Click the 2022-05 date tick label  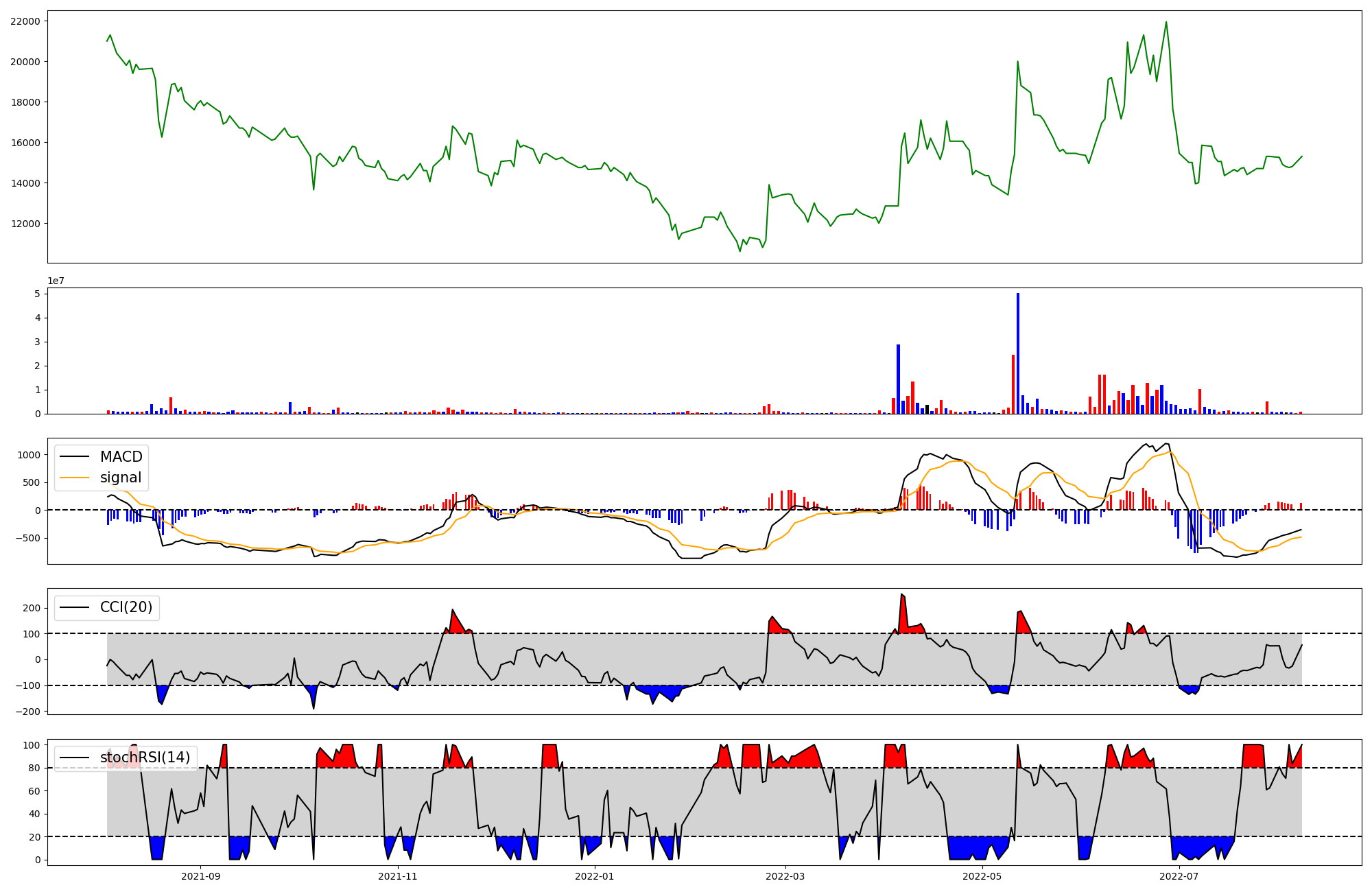(x=982, y=876)
